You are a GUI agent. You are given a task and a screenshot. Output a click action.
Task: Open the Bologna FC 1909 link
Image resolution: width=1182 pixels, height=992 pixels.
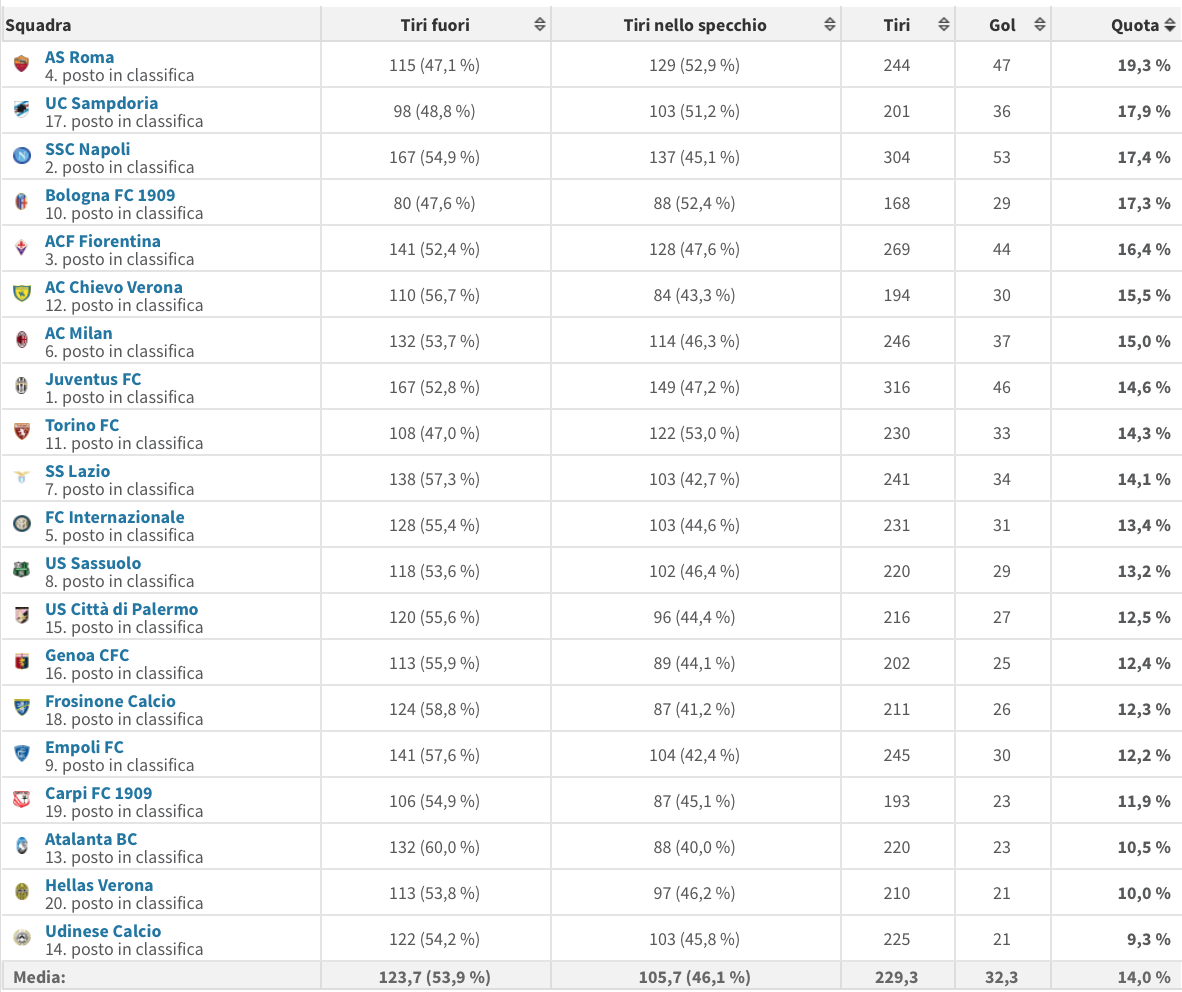110,195
